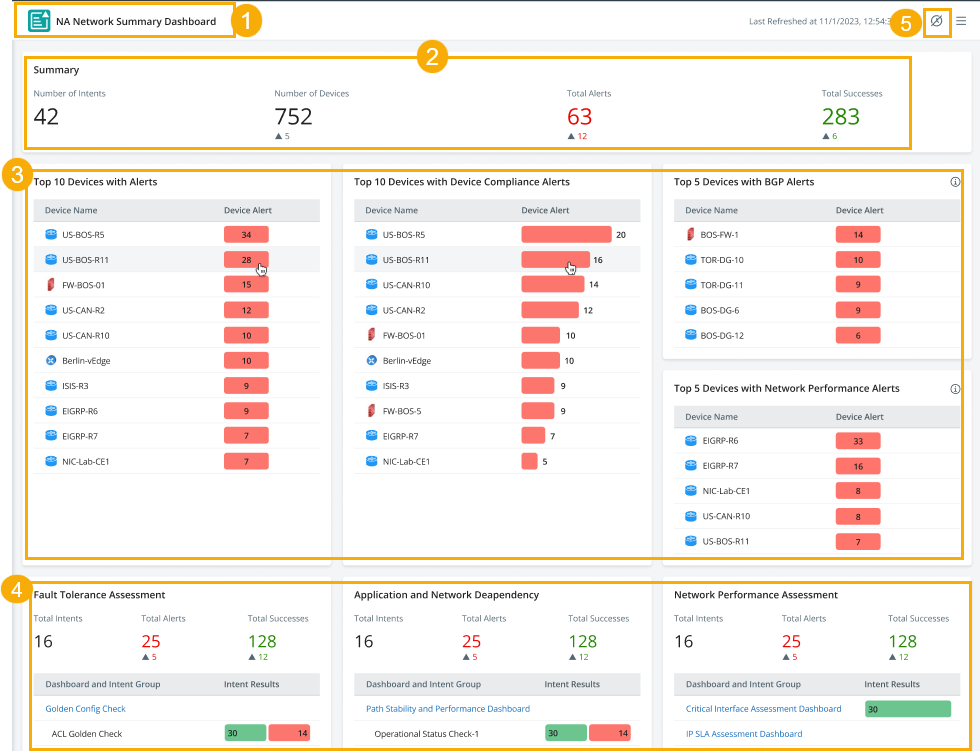Image resolution: width=980 pixels, height=751 pixels.
Task: Click the red 34 alert bar for US-BOS-R5
Action: coord(246,235)
